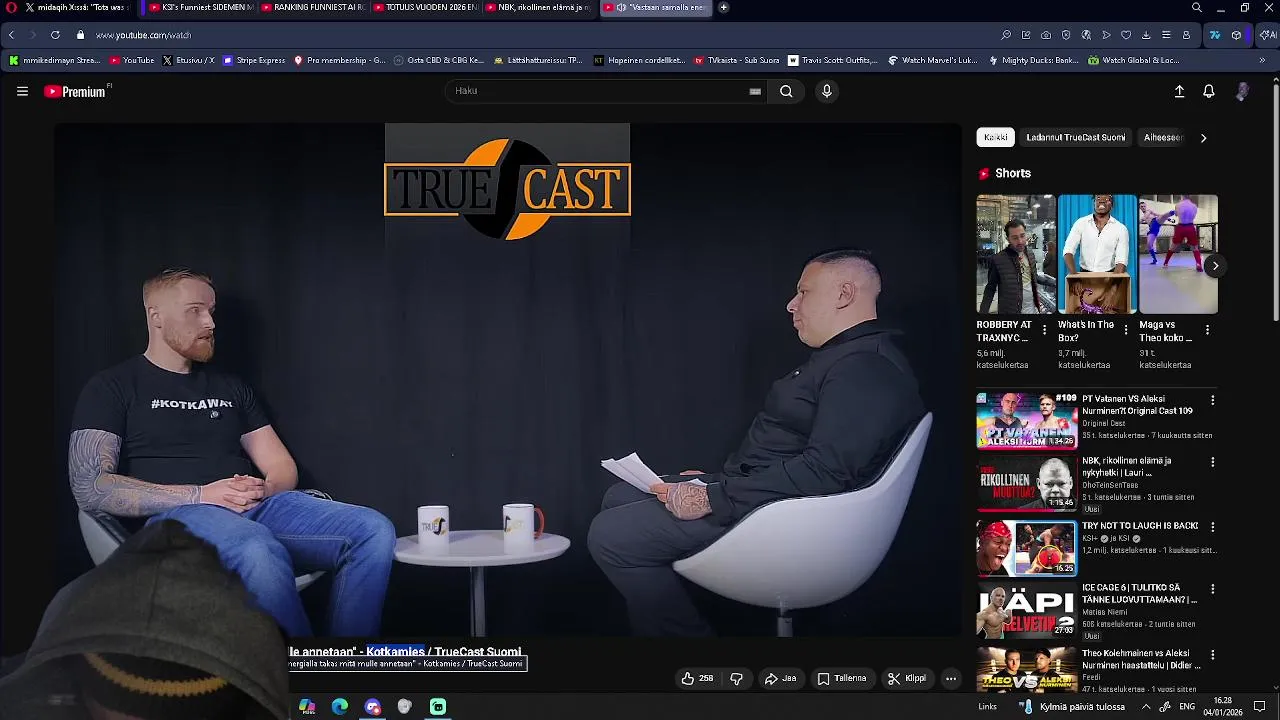This screenshot has width=1280, height=720.
Task: Save video with Tallenna button
Action: (842, 678)
